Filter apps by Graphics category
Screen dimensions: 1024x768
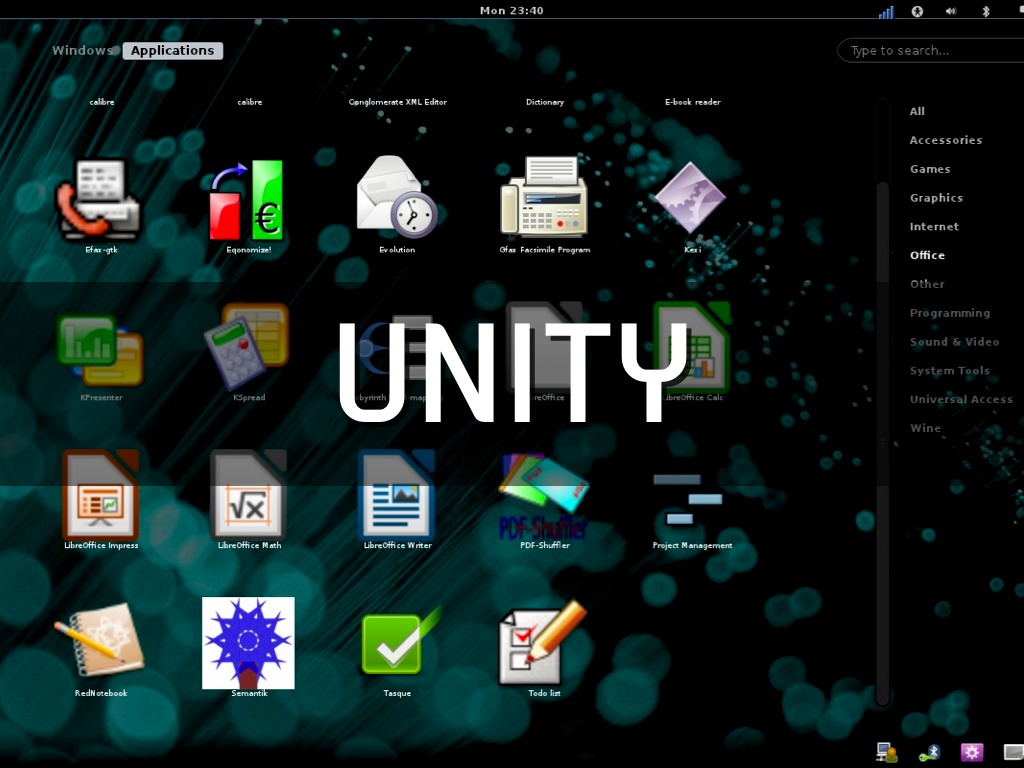click(936, 198)
